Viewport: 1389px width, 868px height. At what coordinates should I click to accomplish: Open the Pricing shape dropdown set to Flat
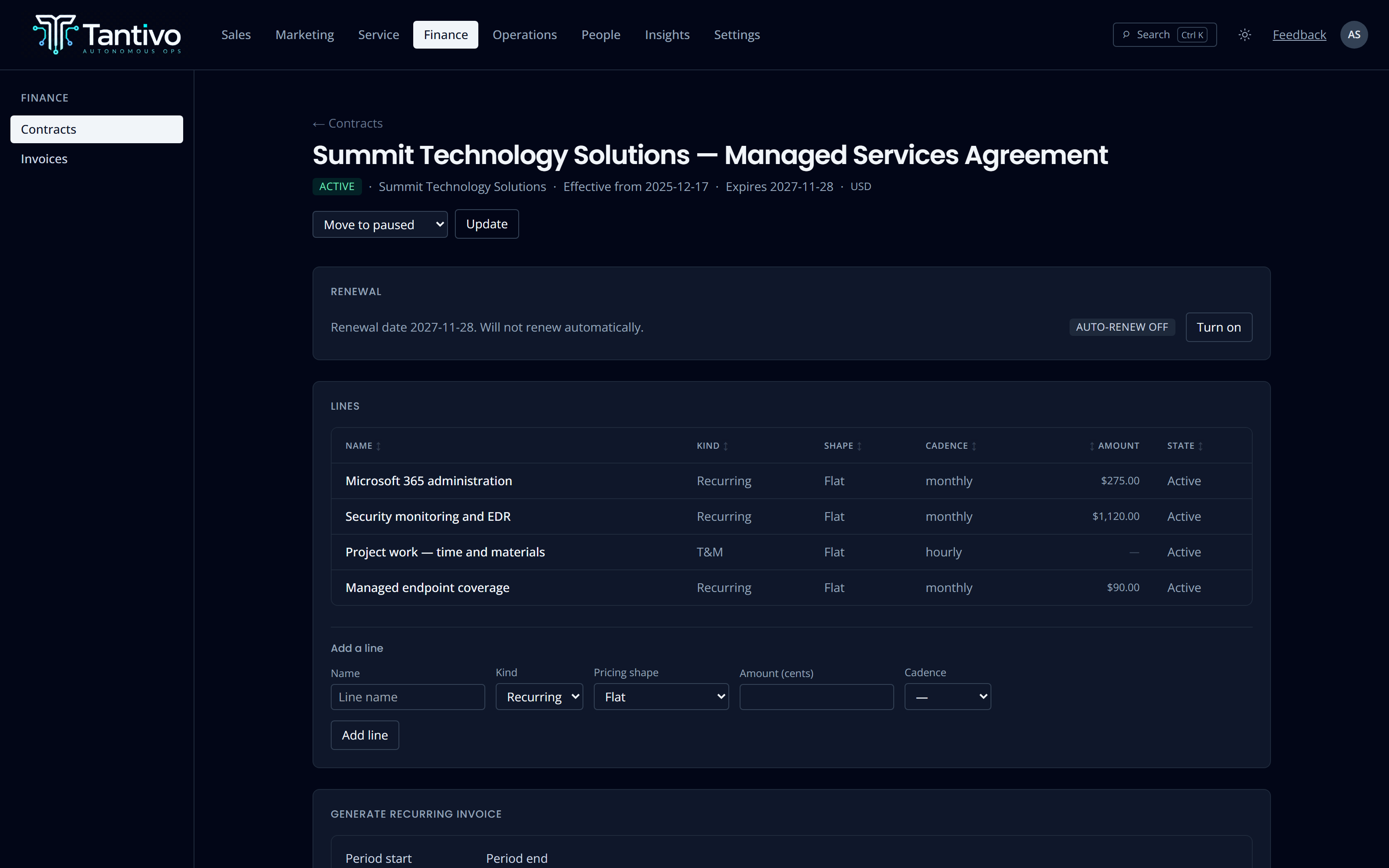coord(661,697)
